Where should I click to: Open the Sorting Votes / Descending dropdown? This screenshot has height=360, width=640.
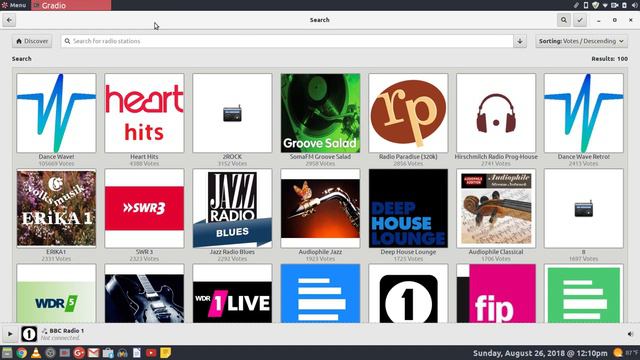(x=581, y=41)
